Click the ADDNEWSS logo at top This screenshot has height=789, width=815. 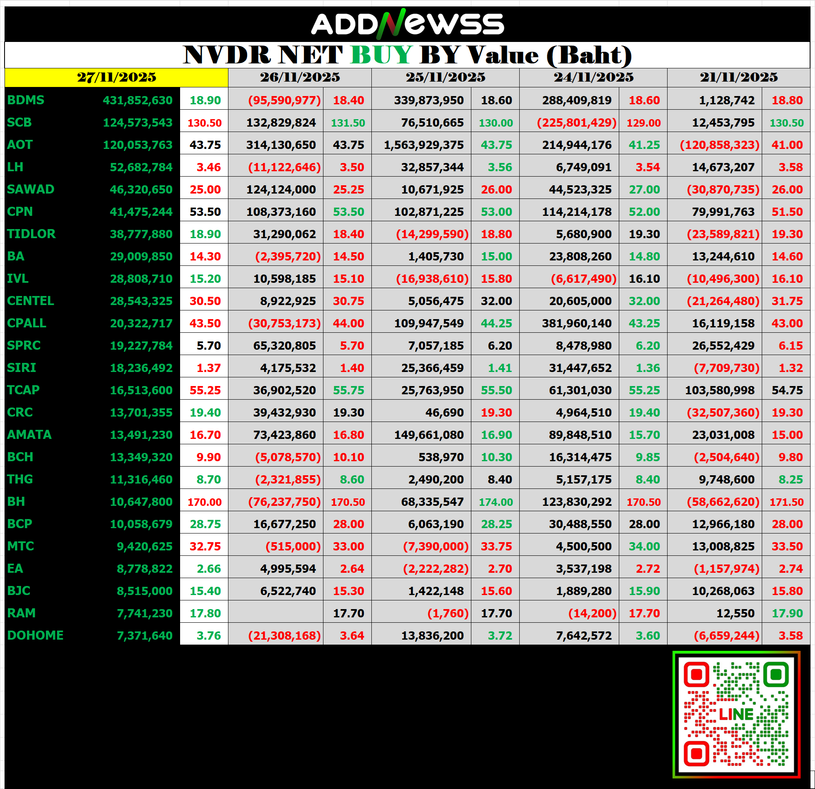(407, 24)
